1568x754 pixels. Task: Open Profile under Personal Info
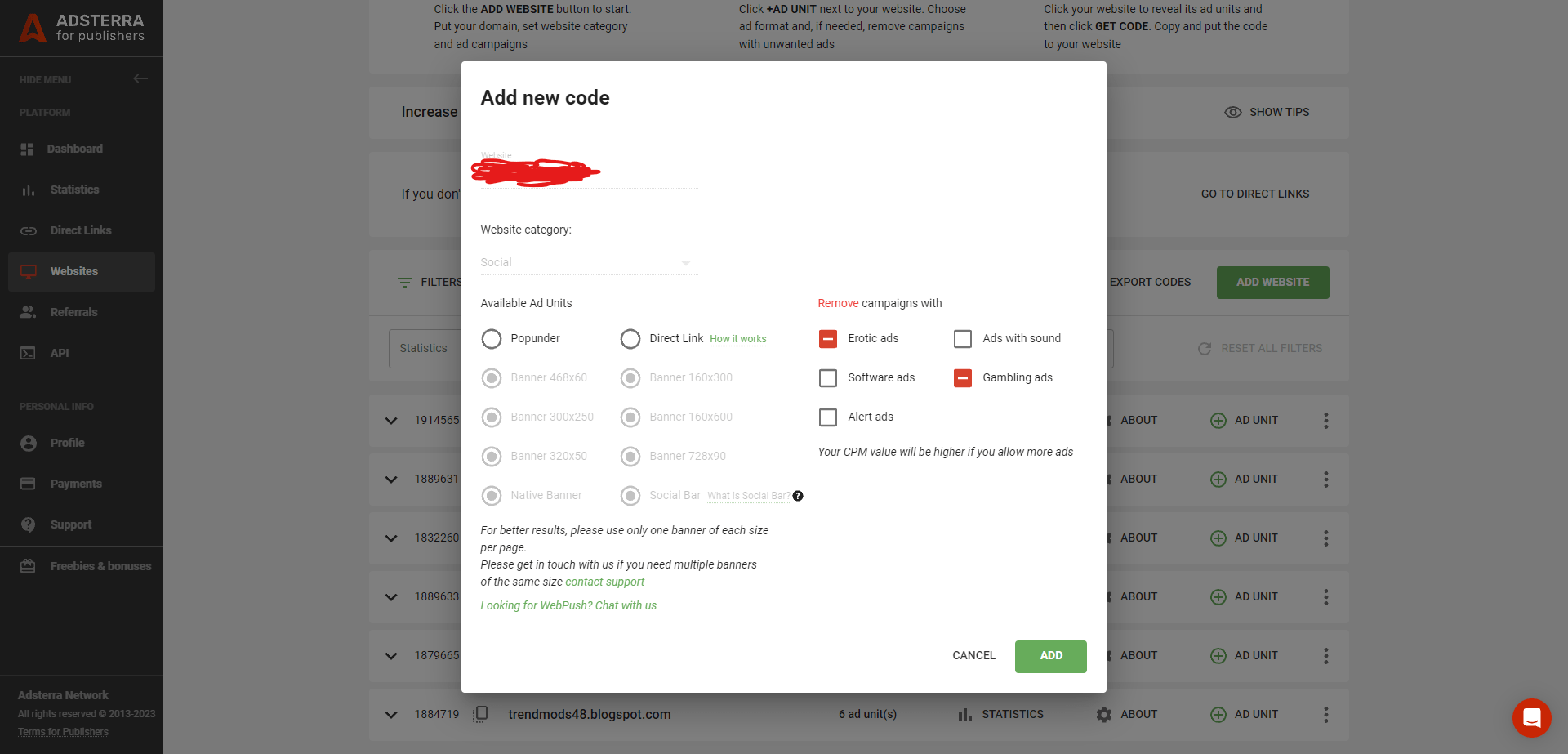[x=68, y=443]
